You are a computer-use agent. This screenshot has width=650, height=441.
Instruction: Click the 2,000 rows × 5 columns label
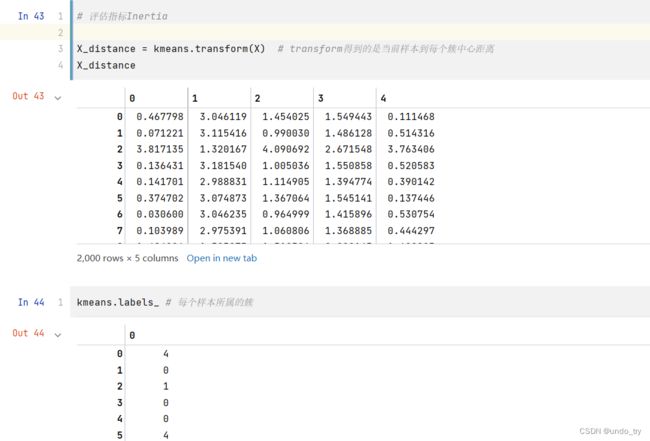click(x=127, y=258)
